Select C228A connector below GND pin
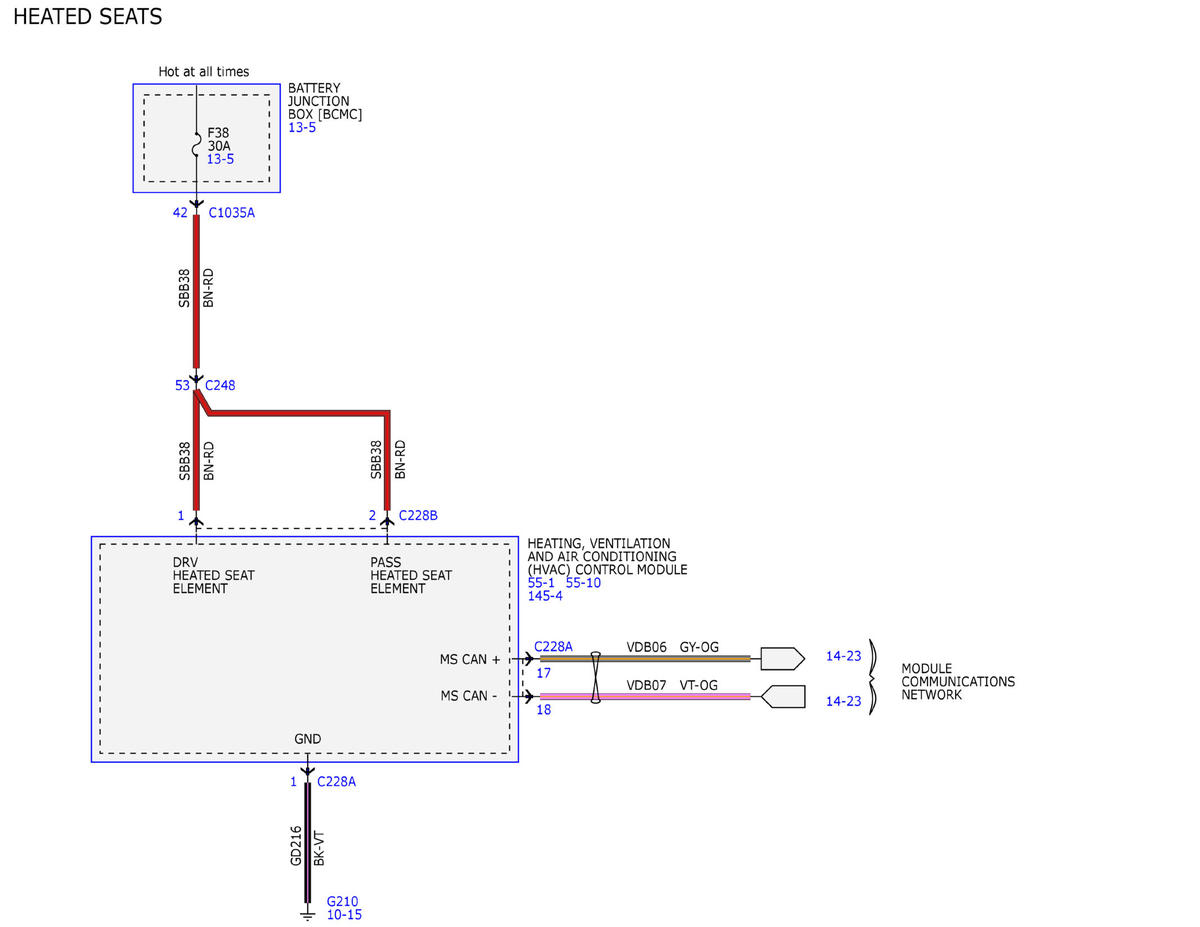The height and width of the screenshot is (927, 1200). 336,782
